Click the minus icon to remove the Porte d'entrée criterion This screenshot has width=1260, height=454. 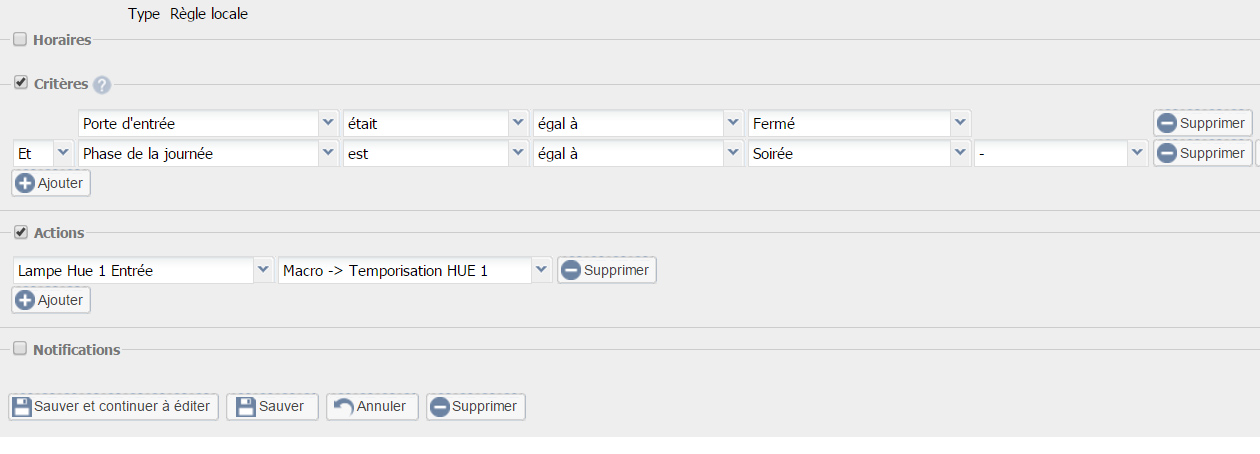pos(1167,124)
